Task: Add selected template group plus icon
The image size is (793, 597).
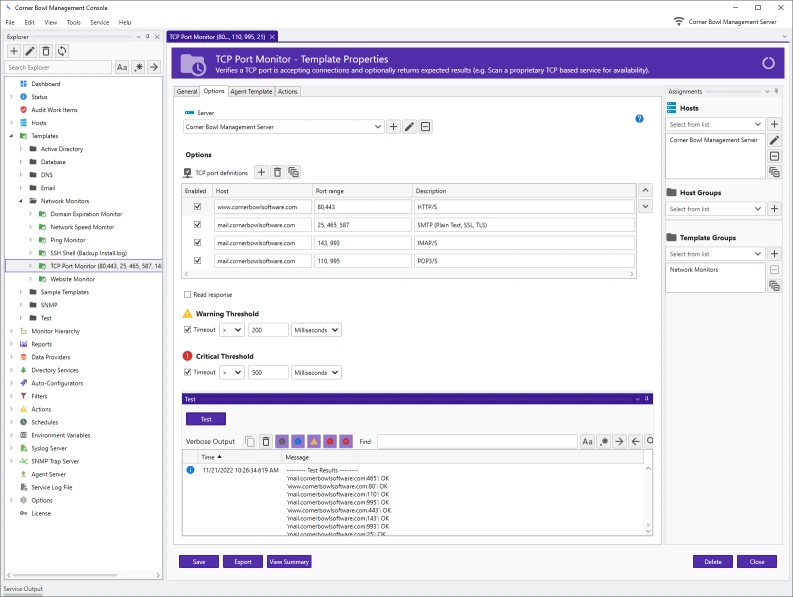Action: coord(774,253)
